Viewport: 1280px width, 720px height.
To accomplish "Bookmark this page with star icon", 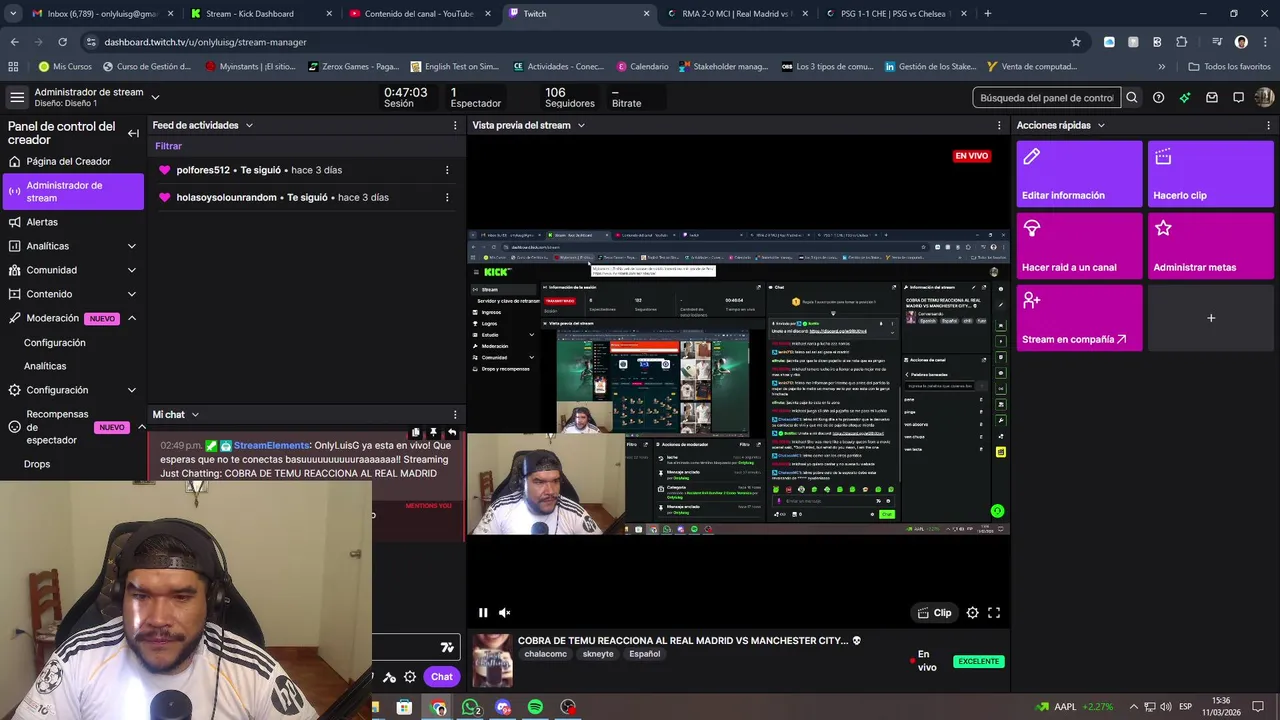I will [x=1076, y=42].
